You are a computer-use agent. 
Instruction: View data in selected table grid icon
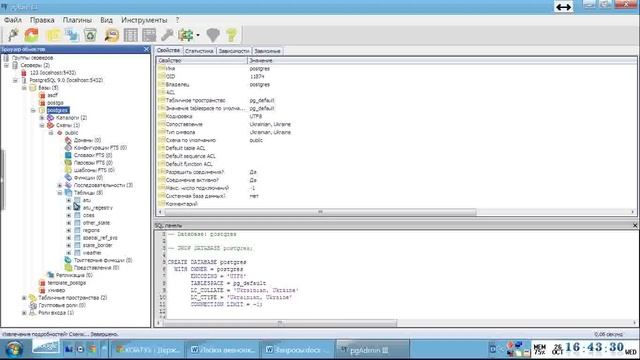pos(131,35)
